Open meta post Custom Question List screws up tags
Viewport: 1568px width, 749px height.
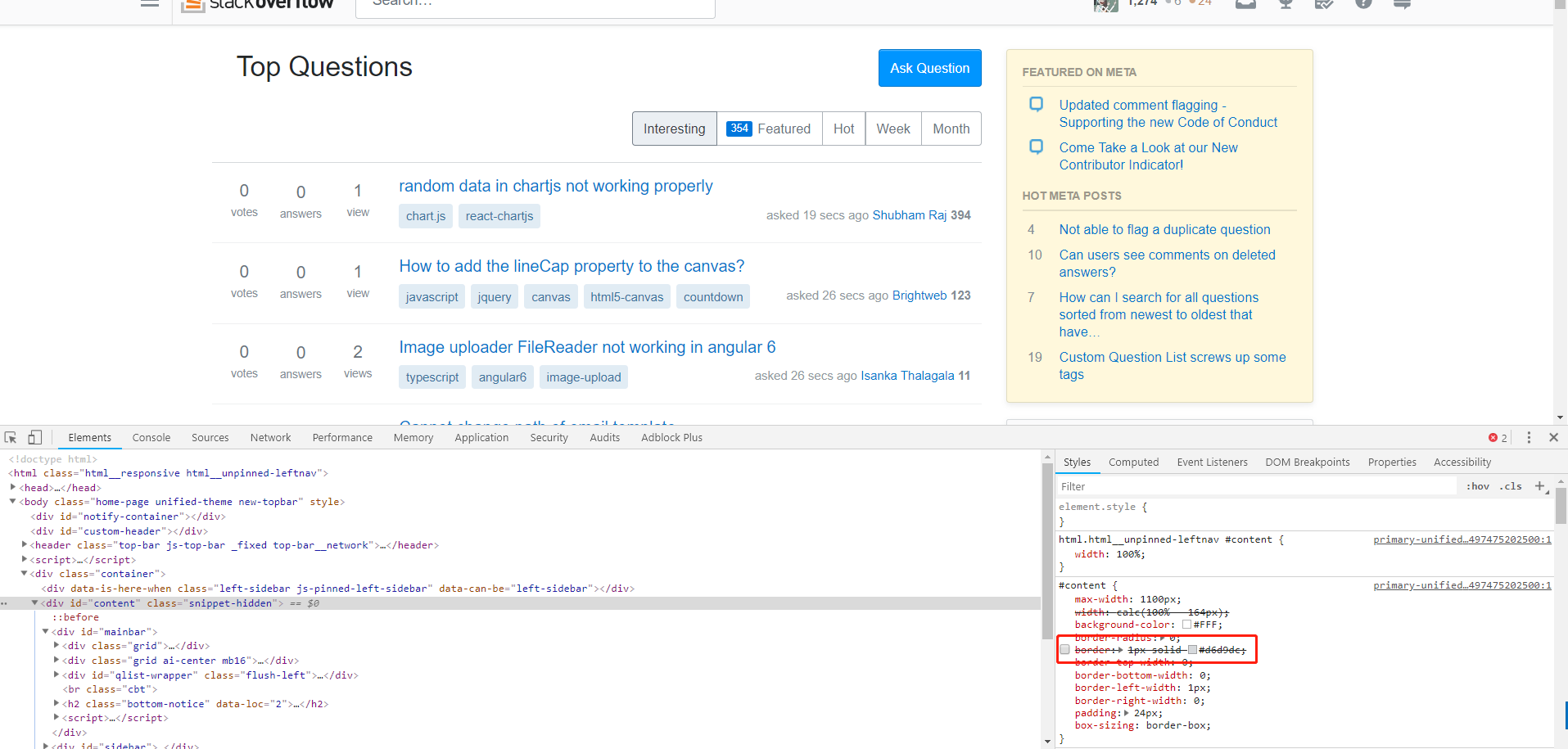click(1173, 366)
